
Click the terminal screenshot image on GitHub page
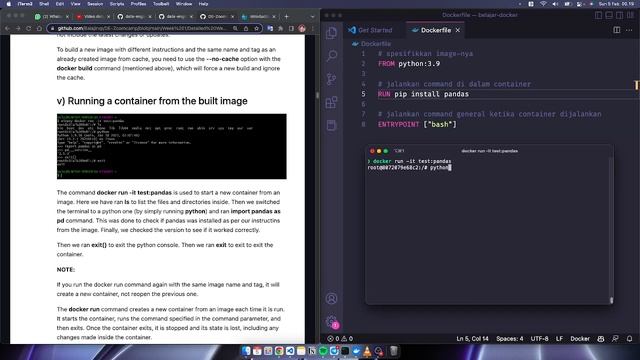click(x=171, y=146)
